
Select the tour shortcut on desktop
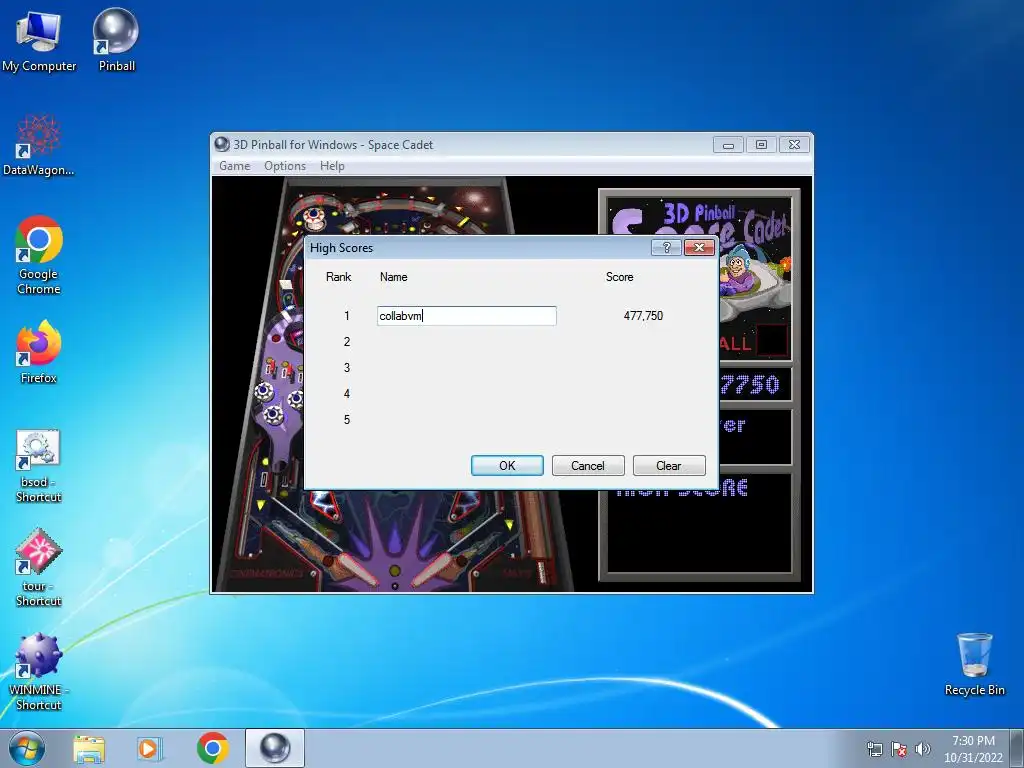(39, 568)
